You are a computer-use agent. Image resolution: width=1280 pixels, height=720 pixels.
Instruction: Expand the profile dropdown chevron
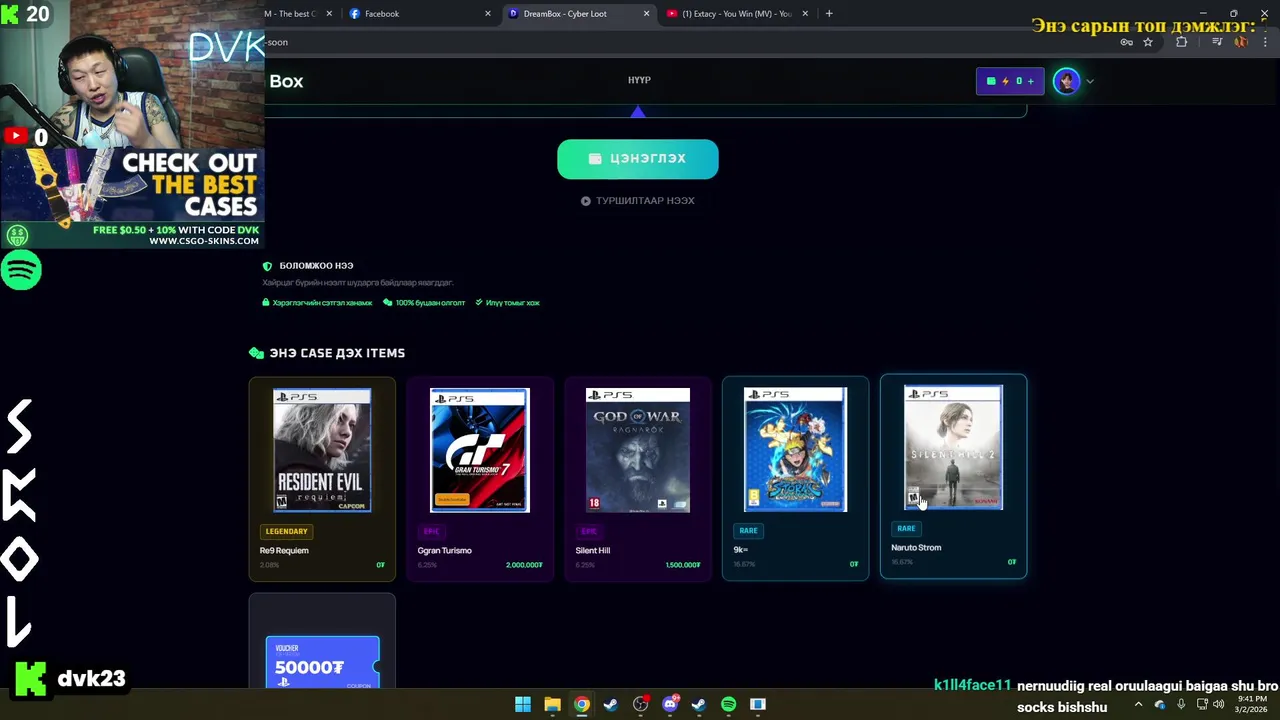coord(1090,82)
